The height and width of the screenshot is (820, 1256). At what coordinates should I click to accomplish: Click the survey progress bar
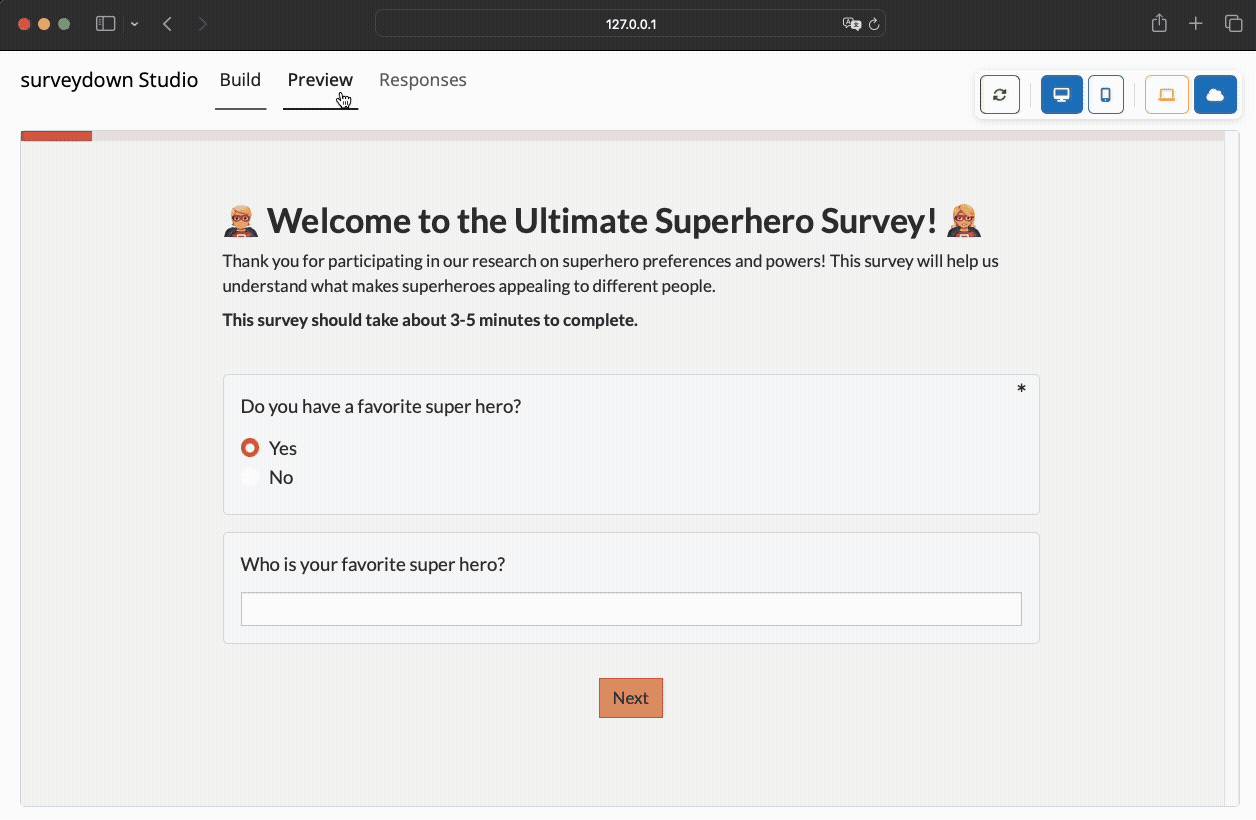click(x=622, y=136)
